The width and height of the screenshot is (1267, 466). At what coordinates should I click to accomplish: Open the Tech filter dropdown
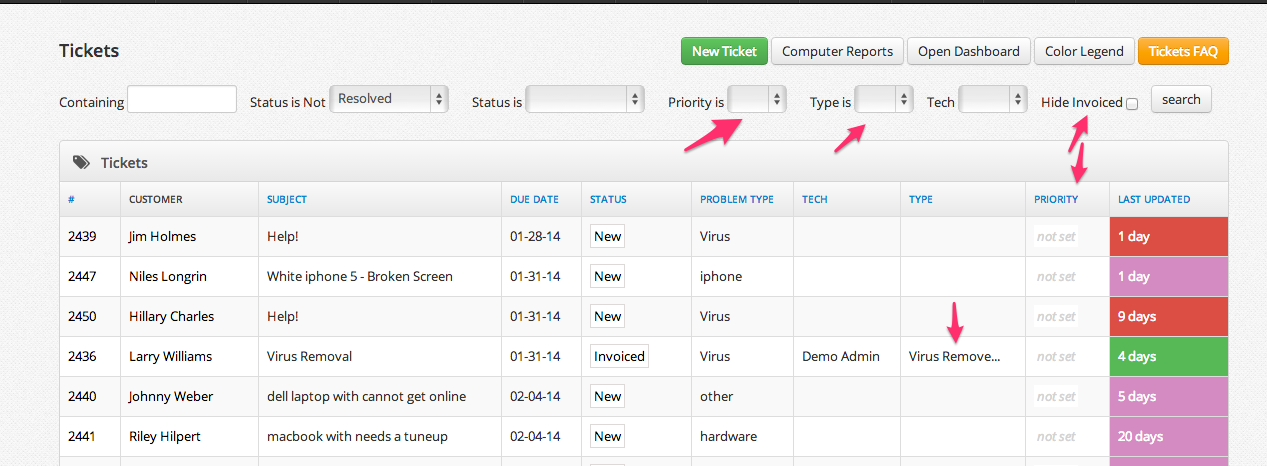coord(992,99)
